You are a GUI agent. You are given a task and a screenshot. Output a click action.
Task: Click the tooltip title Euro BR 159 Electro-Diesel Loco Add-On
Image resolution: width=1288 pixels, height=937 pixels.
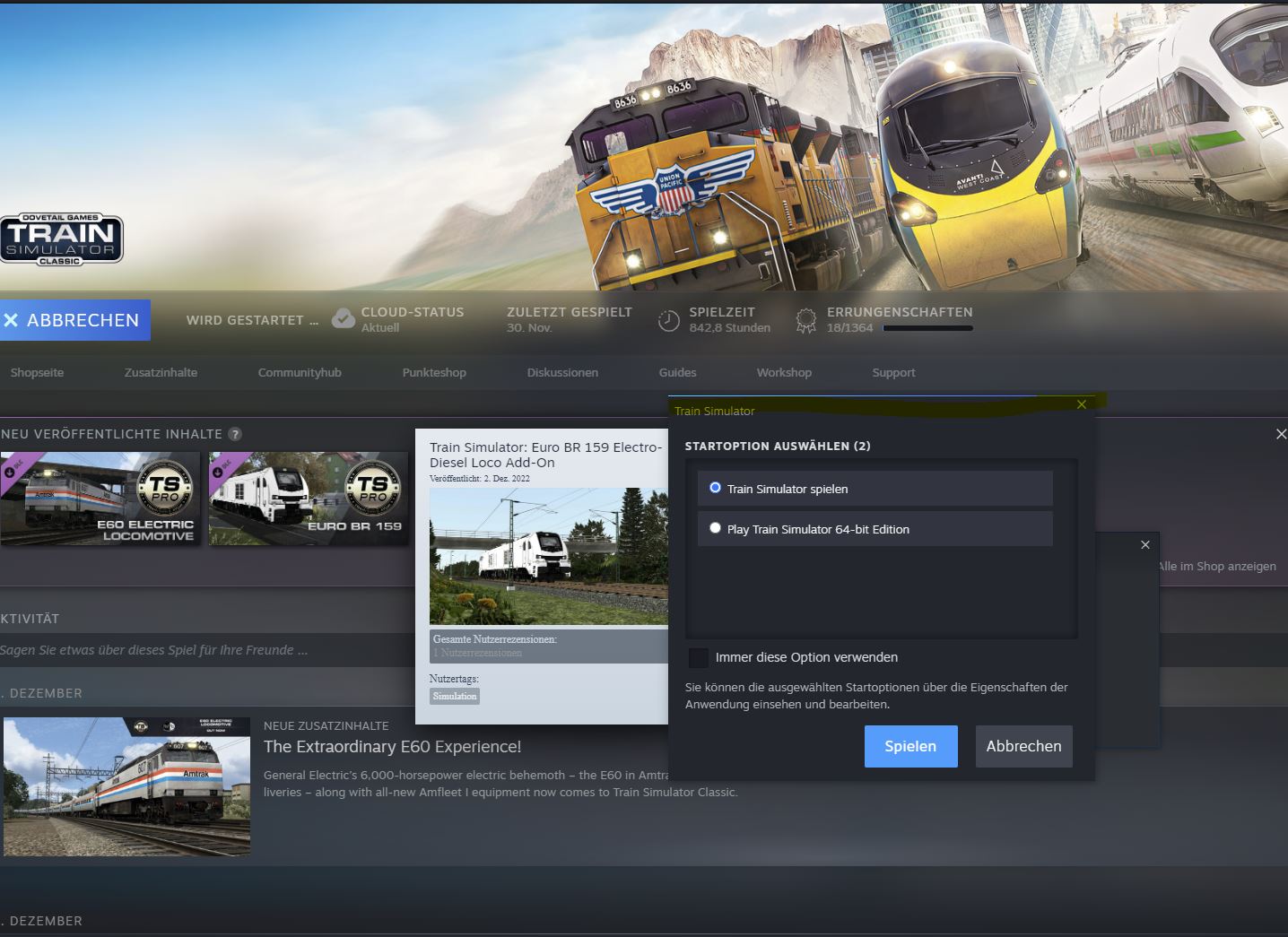click(546, 455)
